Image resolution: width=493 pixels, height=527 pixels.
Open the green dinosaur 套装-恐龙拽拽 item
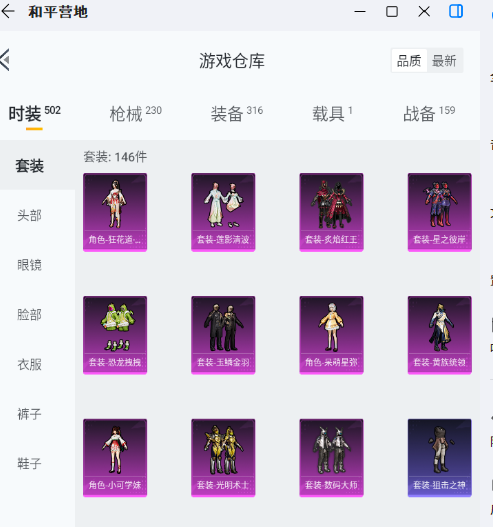coord(115,335)
